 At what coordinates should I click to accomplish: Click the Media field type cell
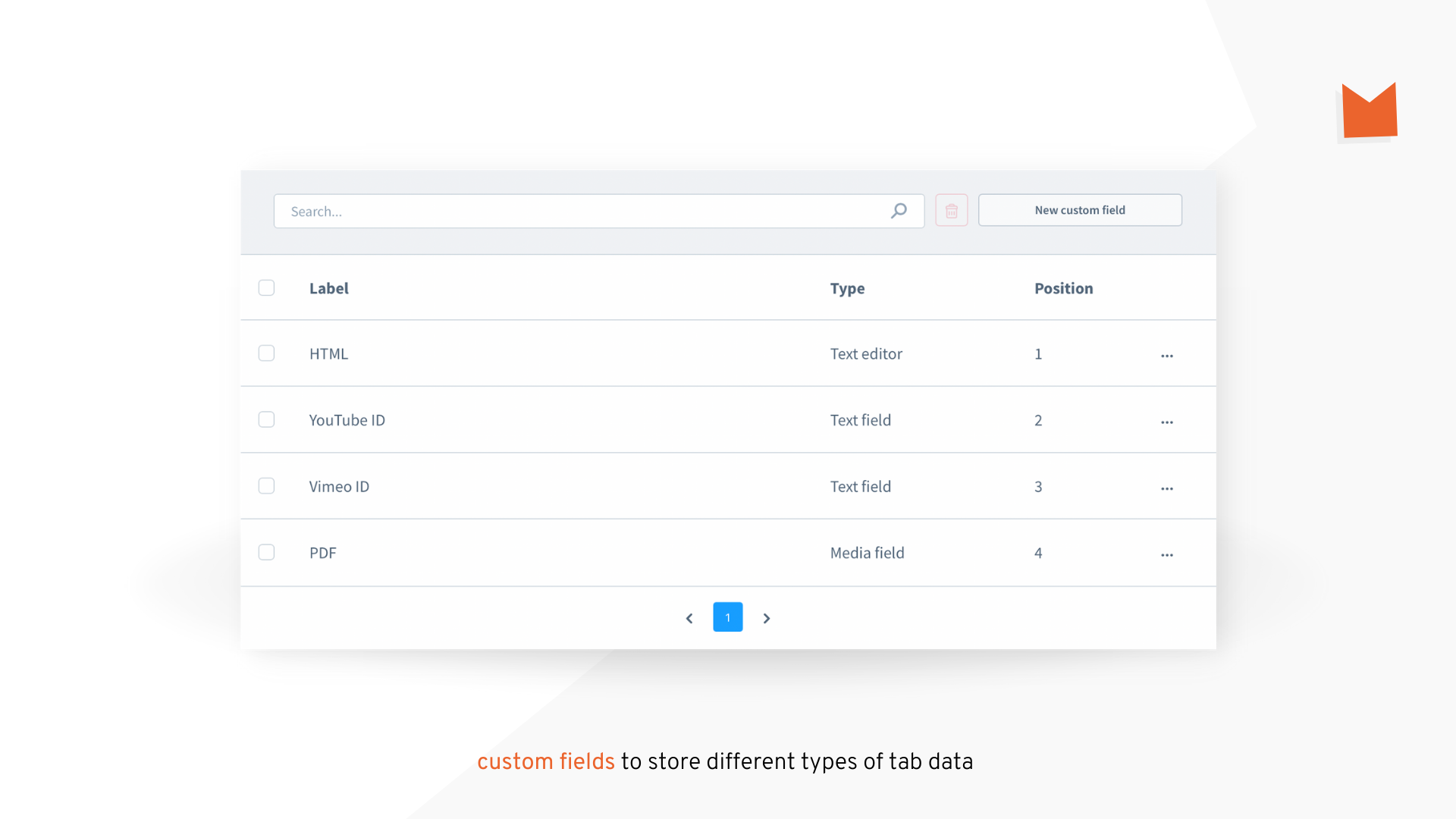click(x=868, y=553)
